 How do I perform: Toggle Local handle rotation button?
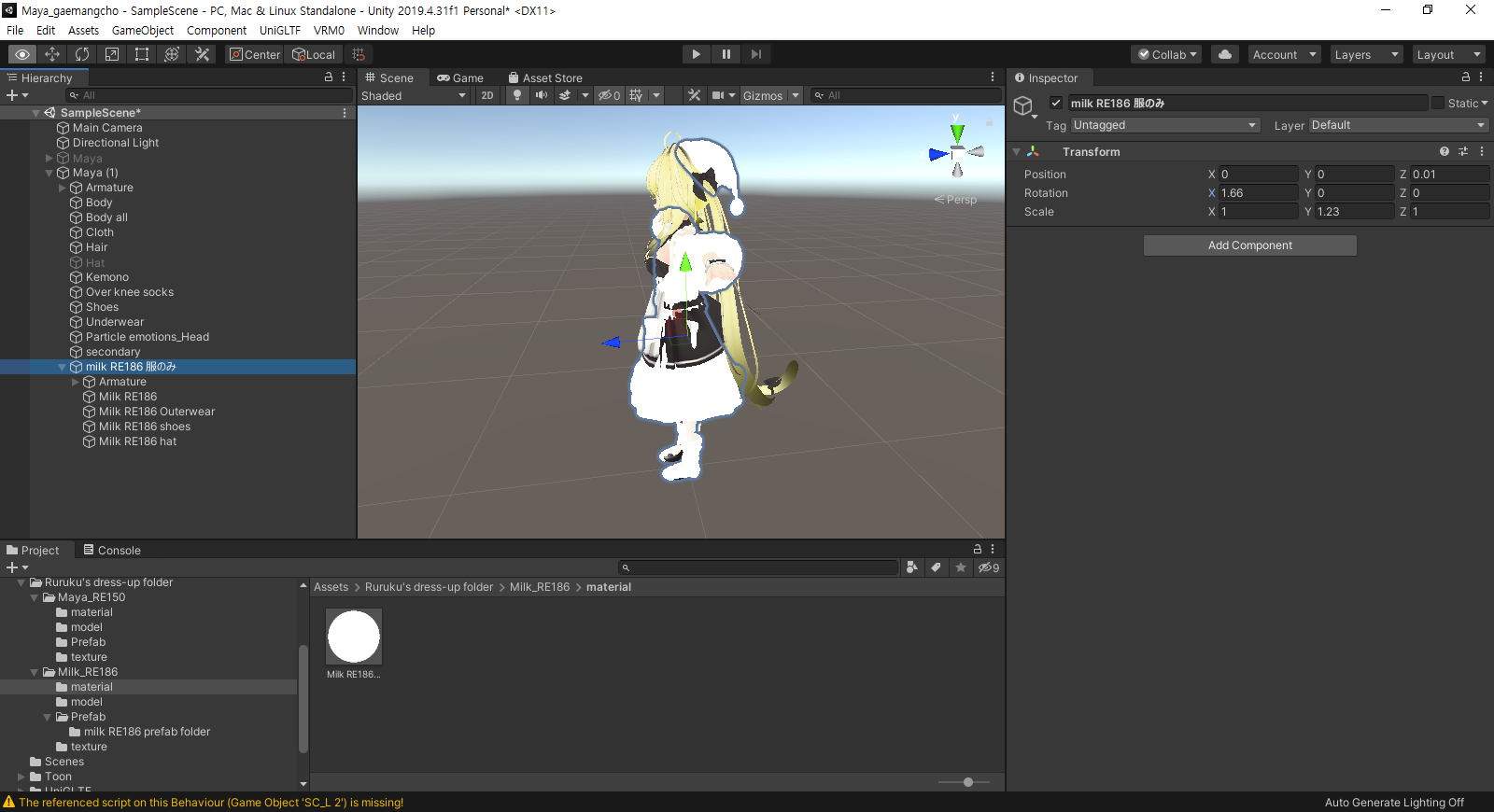tap(314, 54)
